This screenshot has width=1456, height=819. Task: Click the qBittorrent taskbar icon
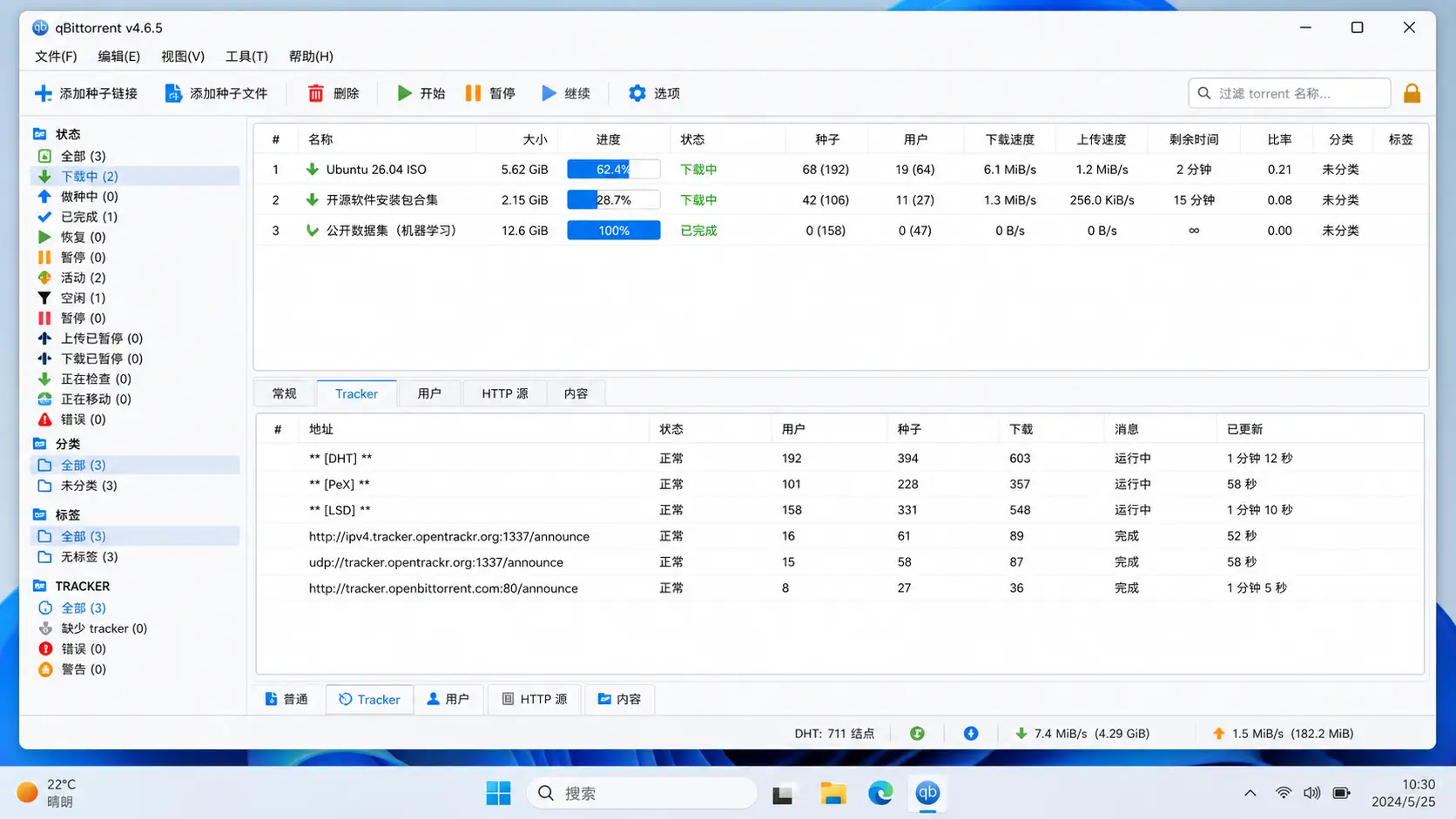[927, 793]
